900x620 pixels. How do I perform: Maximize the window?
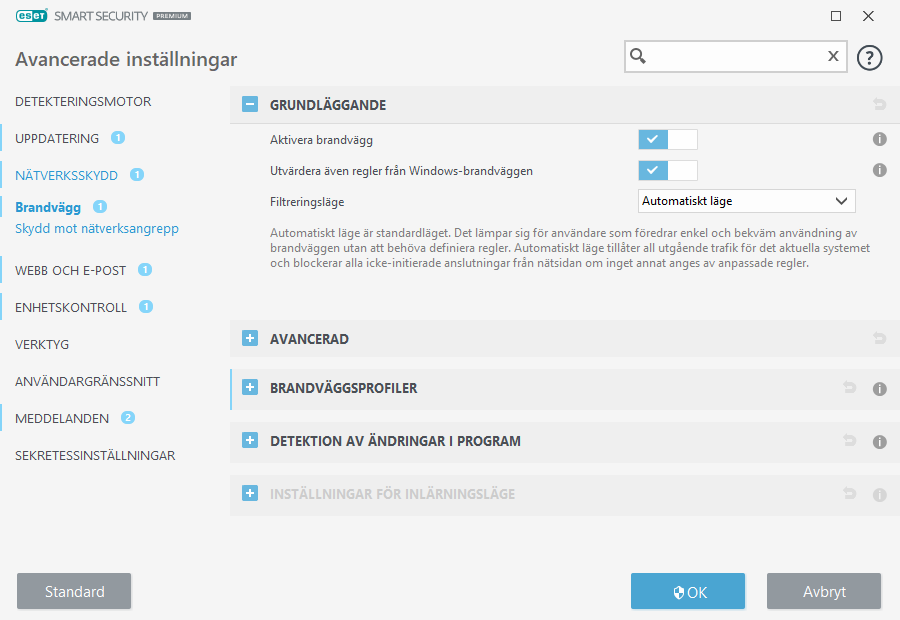[x=836, y=16]
